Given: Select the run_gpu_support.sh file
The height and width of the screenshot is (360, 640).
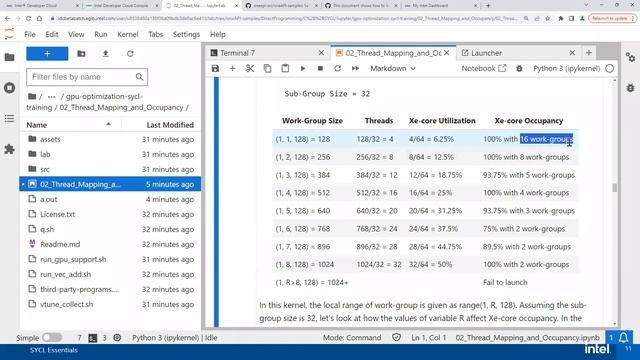Looking at the screenshot, I should (110, 259).
